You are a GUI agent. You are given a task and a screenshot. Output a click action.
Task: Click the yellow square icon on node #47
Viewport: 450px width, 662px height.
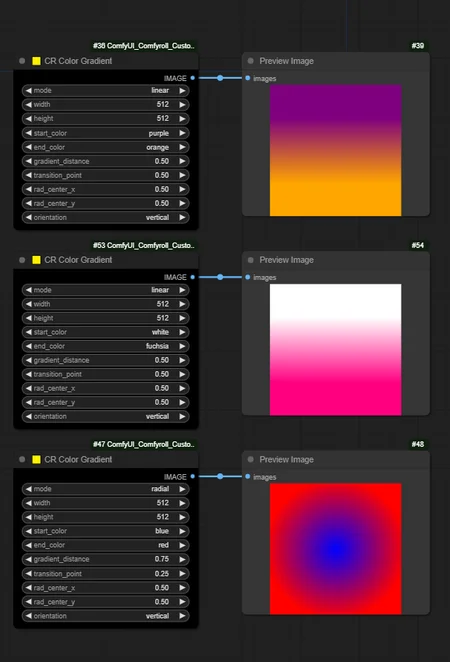point(36,459)
